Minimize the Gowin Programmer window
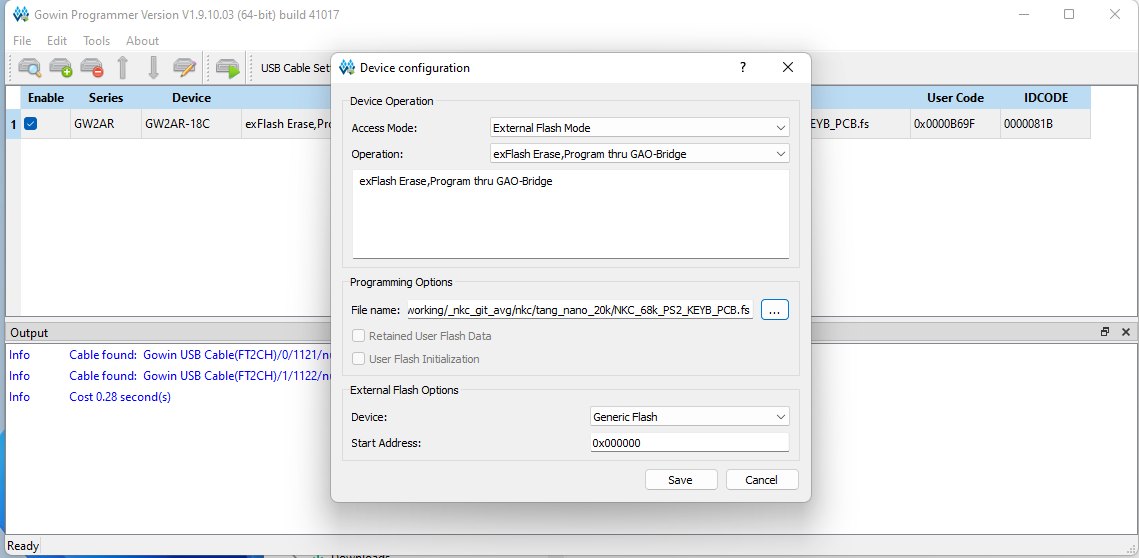The image size is (1139, 558). pyautogui.click(x=1024, y=15)
